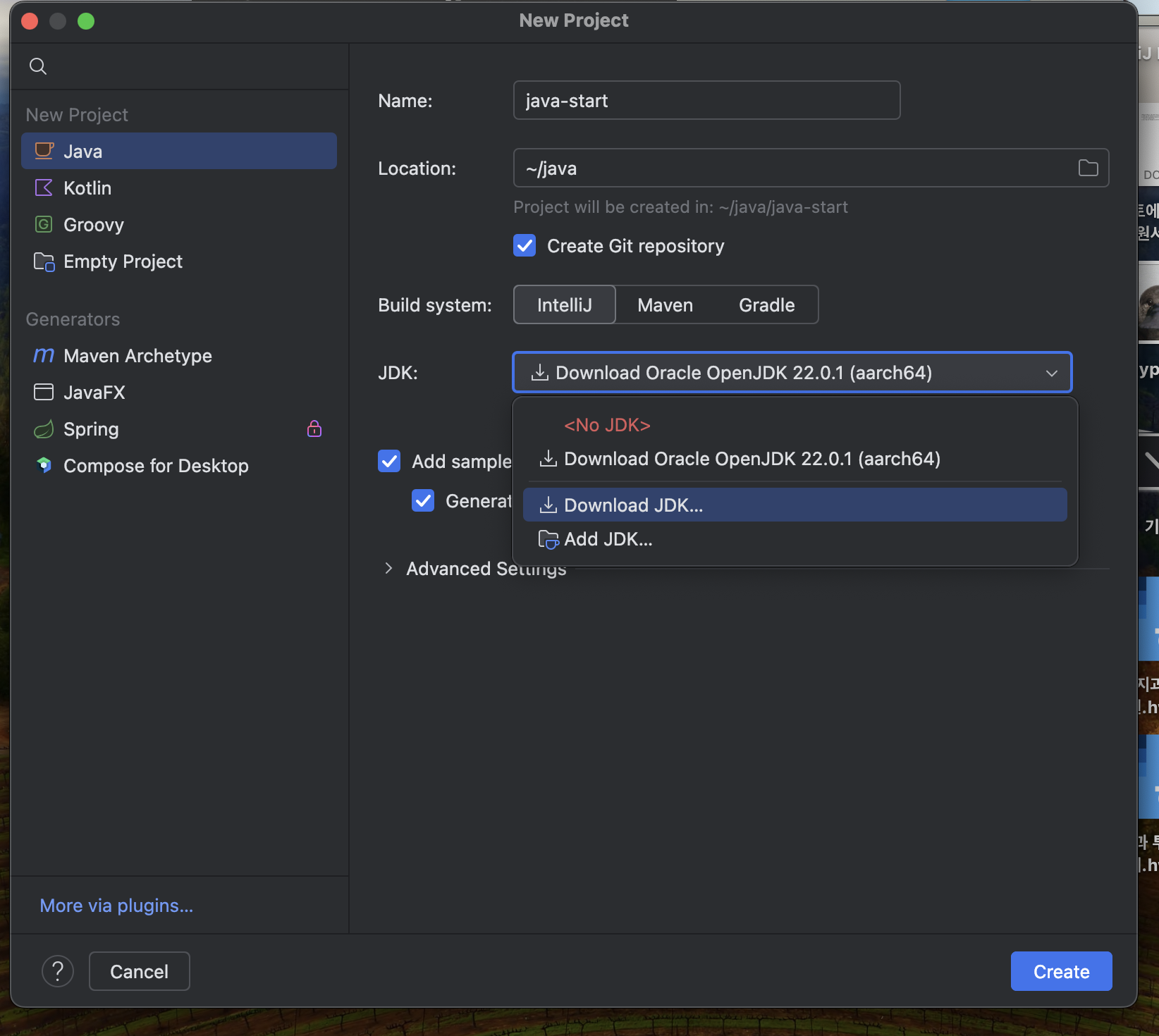
Task: Toggle the Generate code checkbox
Action: (423, 500)
